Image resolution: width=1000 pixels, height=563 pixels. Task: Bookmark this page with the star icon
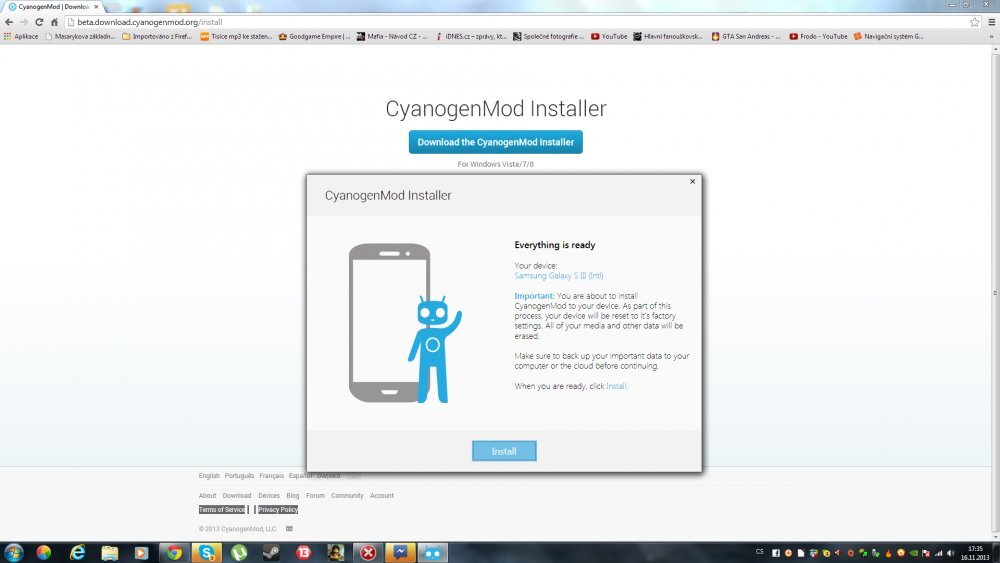point(974,22)
